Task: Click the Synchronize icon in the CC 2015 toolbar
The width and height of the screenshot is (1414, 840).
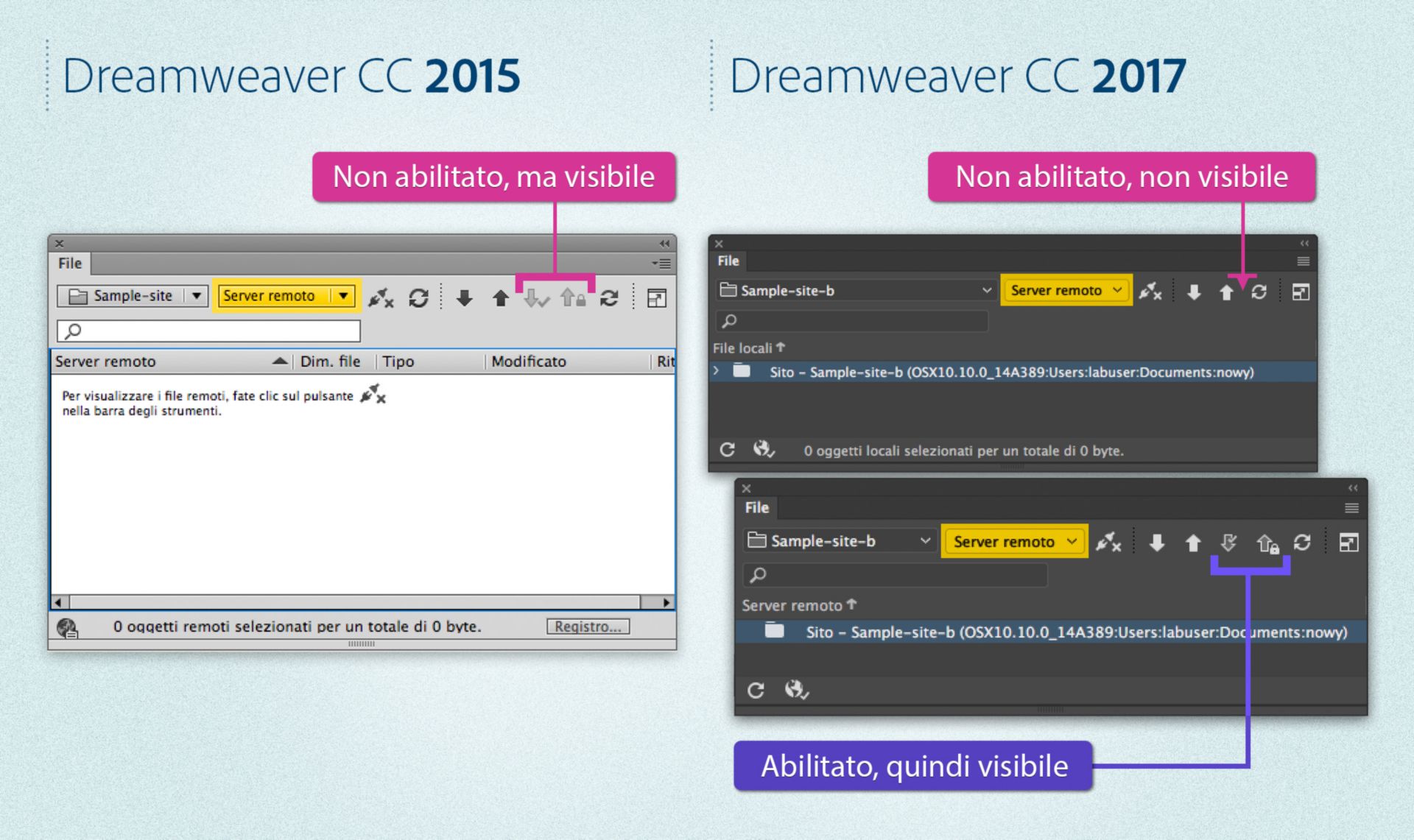Action: [609, 297]
